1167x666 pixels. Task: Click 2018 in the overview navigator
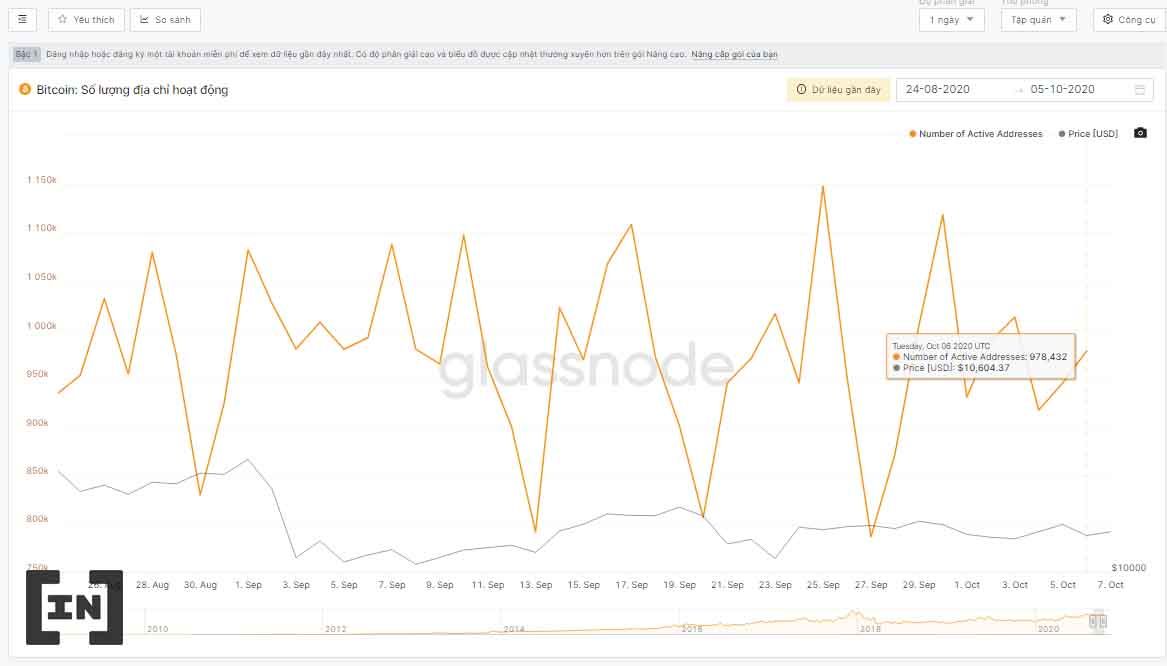[x=870, y=629]
